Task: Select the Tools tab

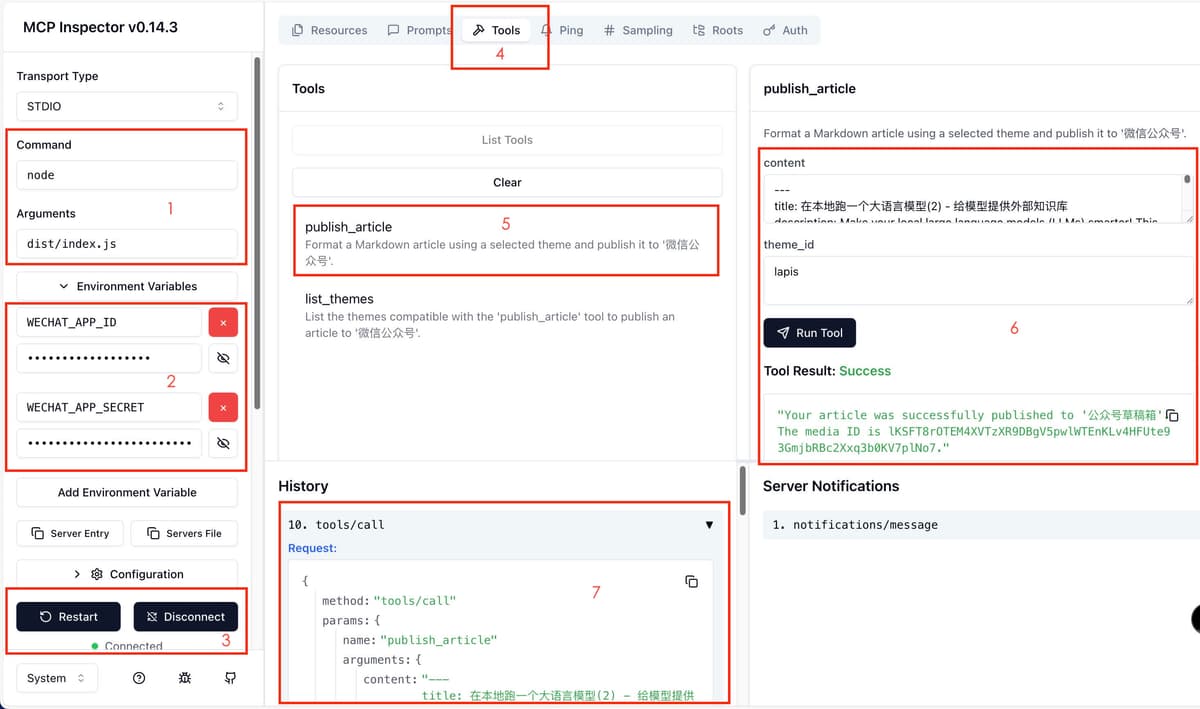Action: tap(496, 30)
